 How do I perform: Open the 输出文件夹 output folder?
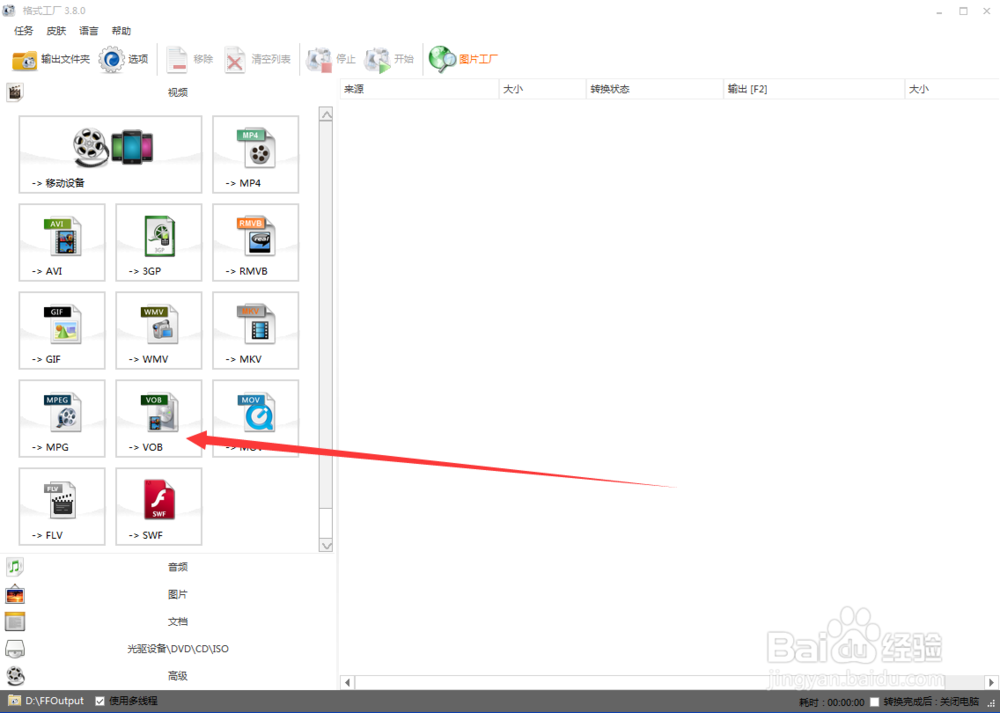coord(51,59)
